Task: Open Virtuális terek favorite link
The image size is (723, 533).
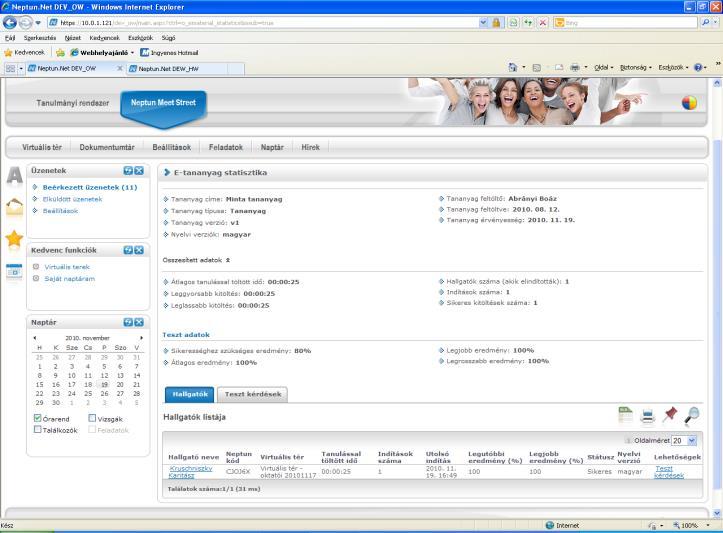Action: point(67,267)
